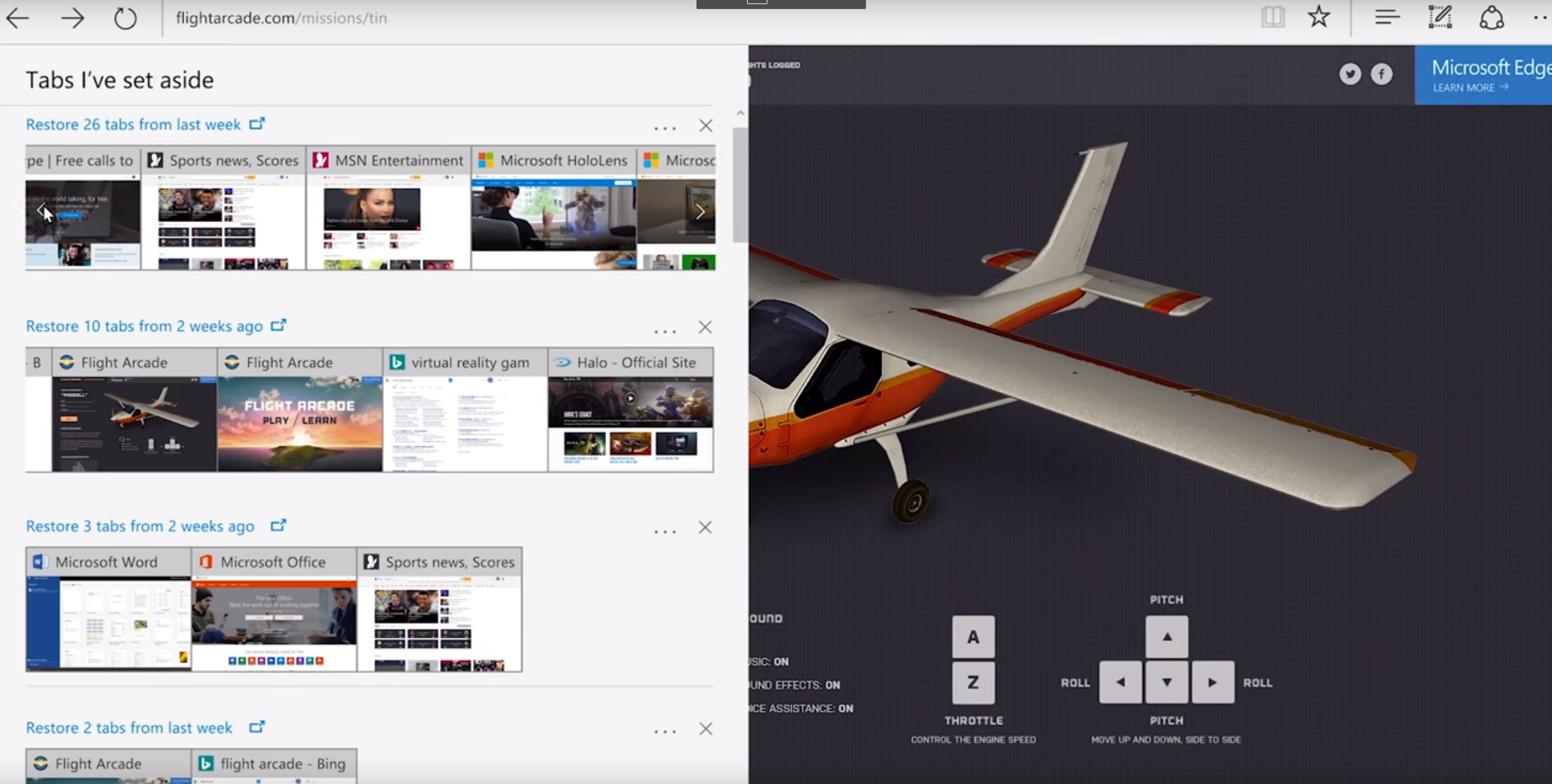Toggle the Music ON setting
The height and width of the screenshot is (784, 1552).
pos(770,662)
